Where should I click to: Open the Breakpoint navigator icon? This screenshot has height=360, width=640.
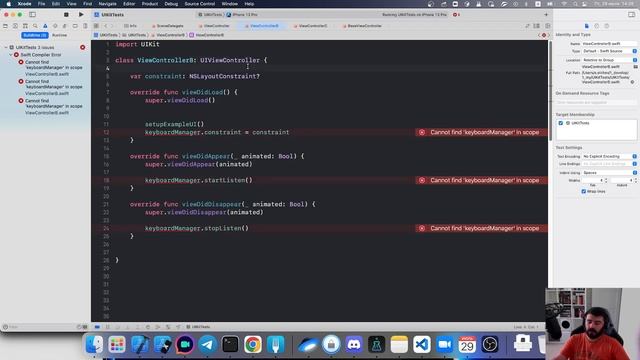coord(75,26)
